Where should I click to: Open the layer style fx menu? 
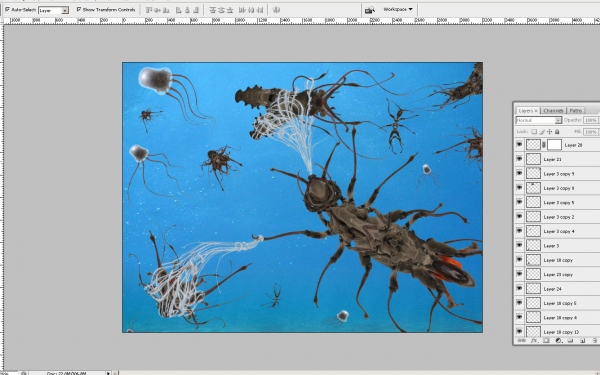tap(534, 340)
